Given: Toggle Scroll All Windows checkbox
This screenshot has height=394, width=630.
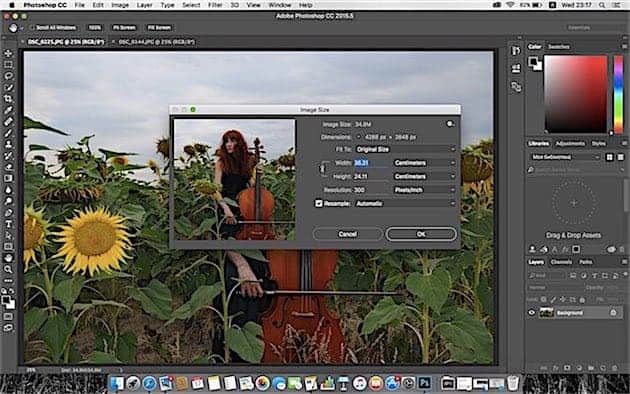Looking at the screenshot, I should pos(33,28).
